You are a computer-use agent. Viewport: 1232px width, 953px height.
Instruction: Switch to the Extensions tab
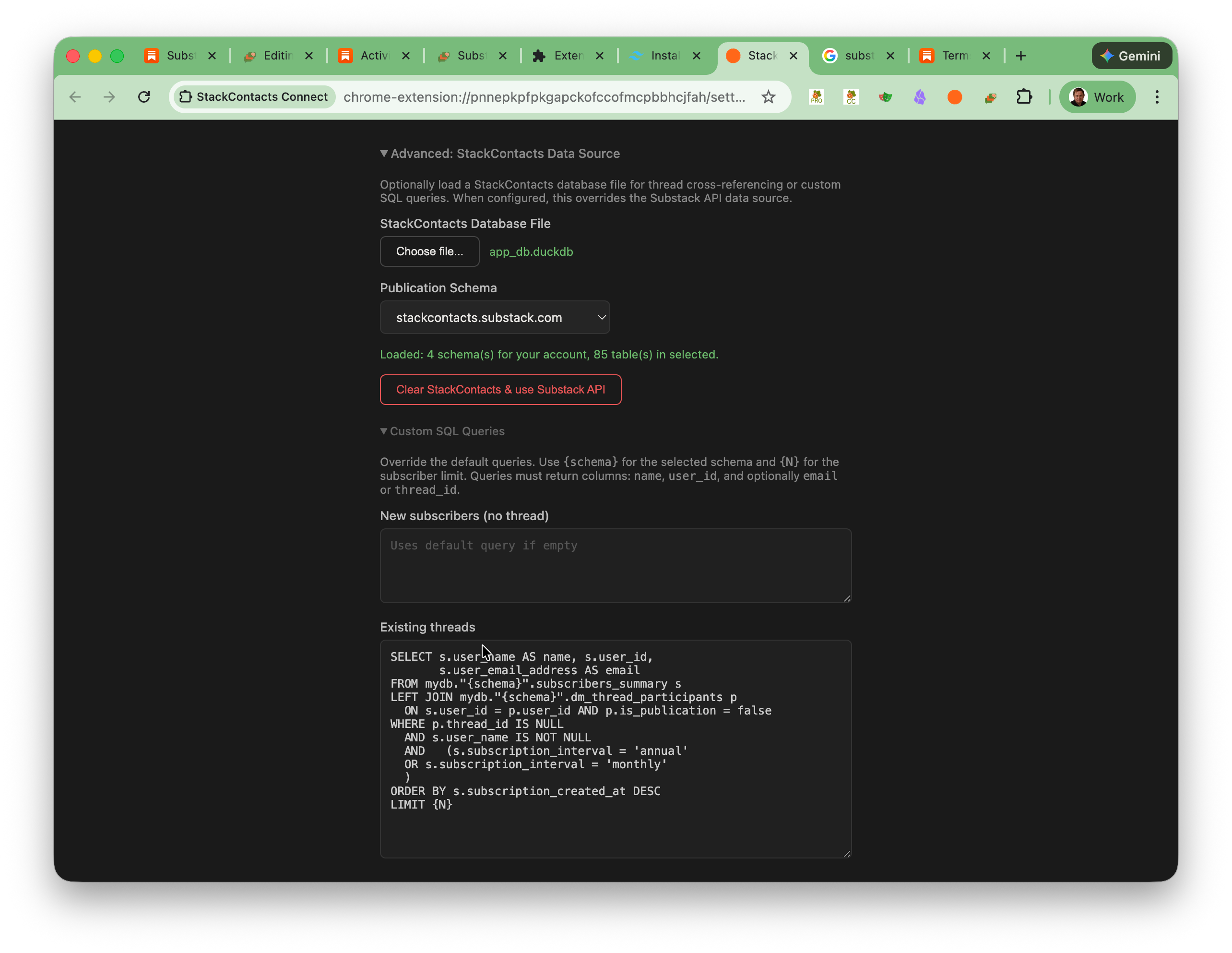[568, 56]
